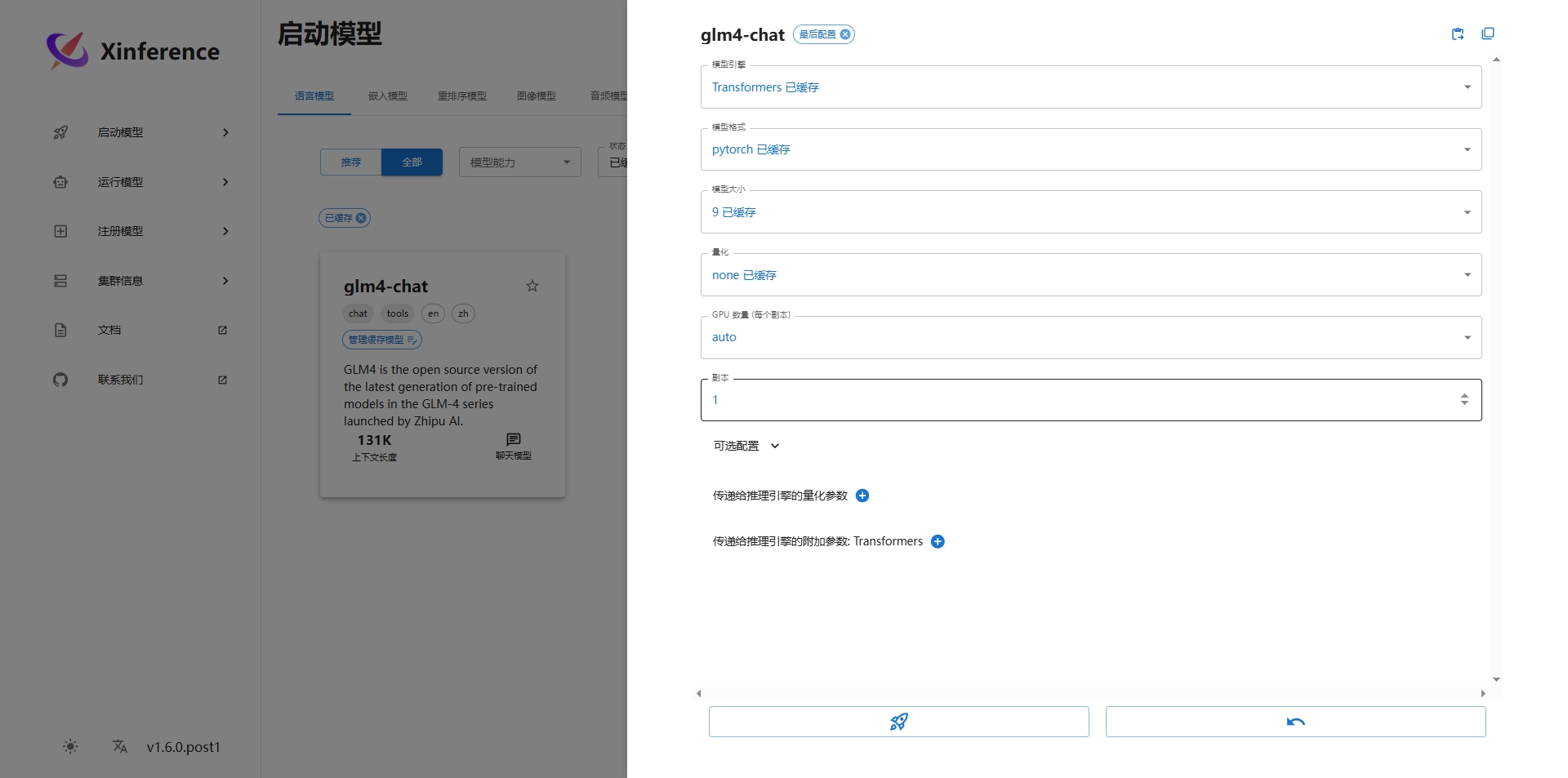Screen dimensions: 1568x778
Task: Click the Xinference logo icon
Action: pos(67,51)
